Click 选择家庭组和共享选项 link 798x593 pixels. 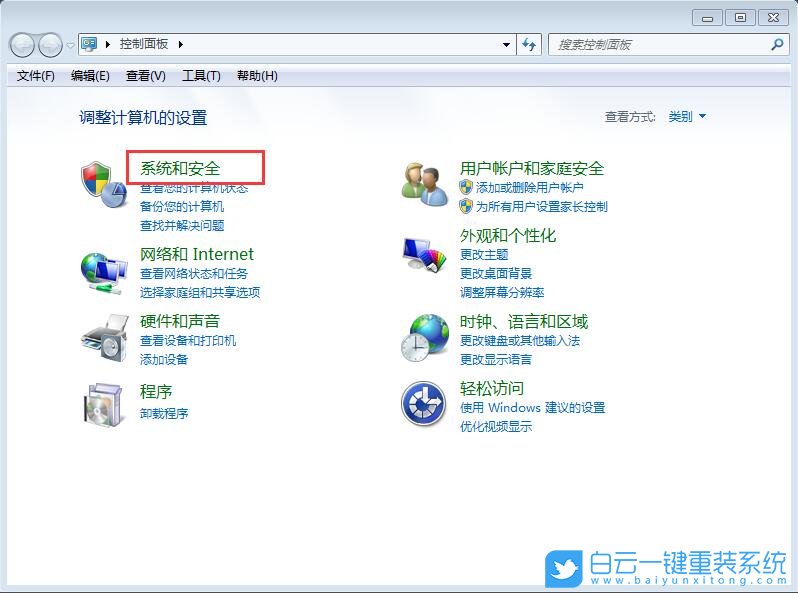(x=200, y=292)
